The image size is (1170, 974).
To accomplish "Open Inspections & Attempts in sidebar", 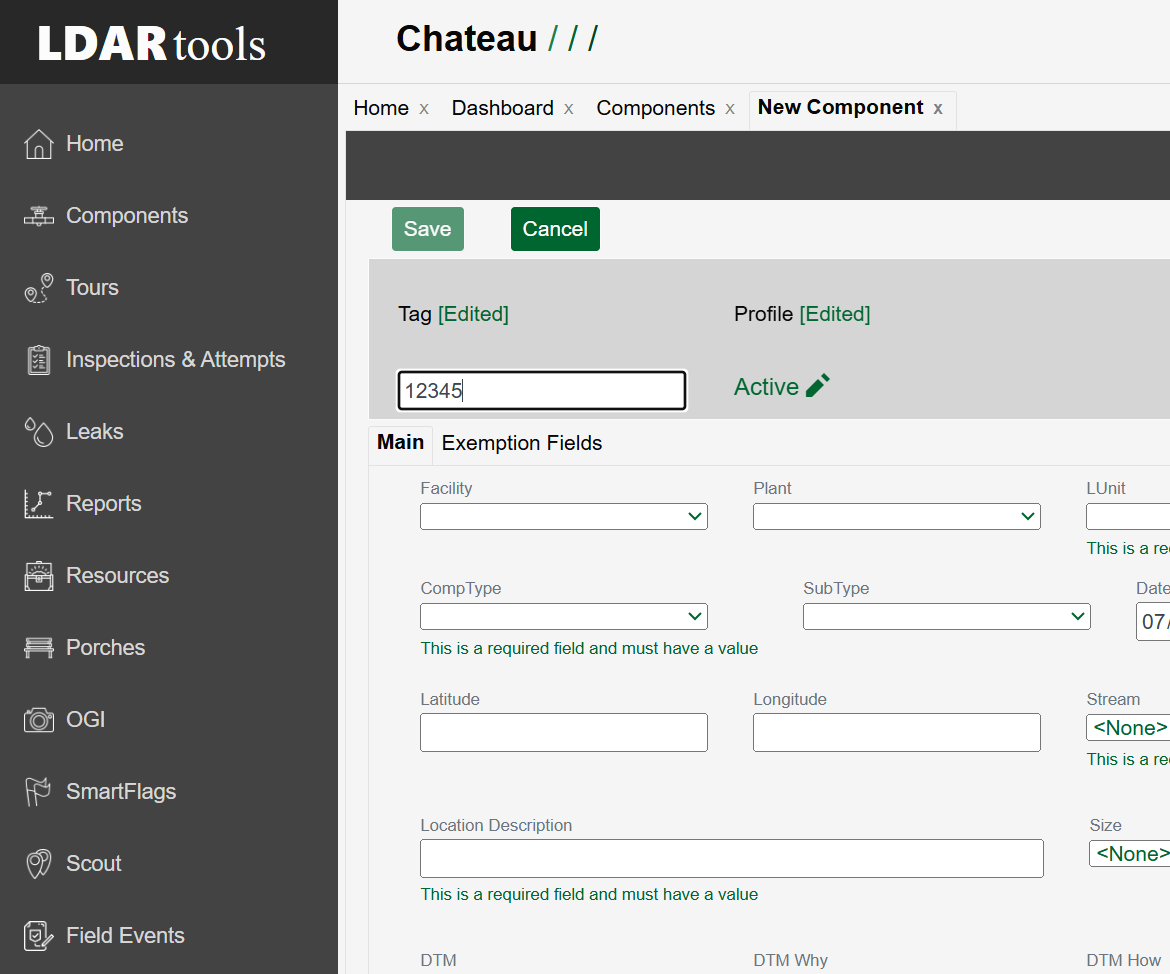I will point(175,360).
